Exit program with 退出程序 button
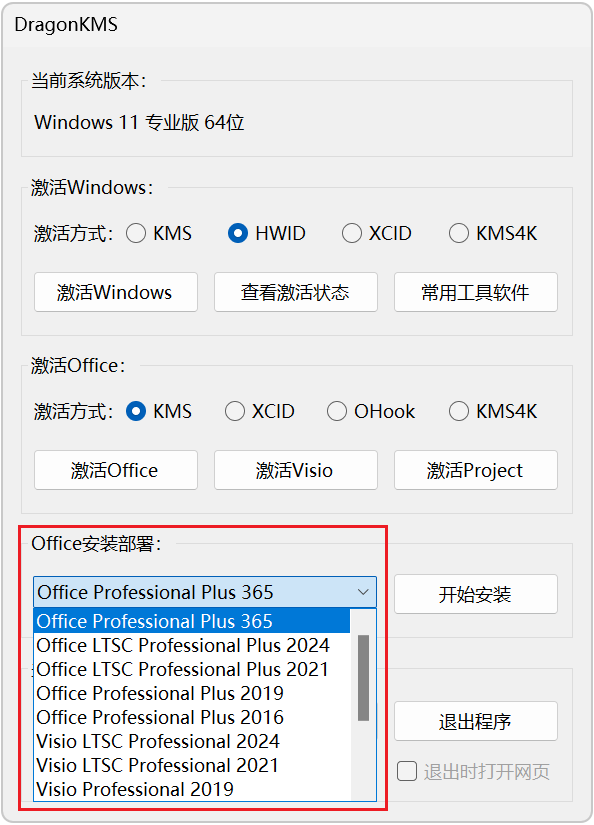 tap(476, 721)
